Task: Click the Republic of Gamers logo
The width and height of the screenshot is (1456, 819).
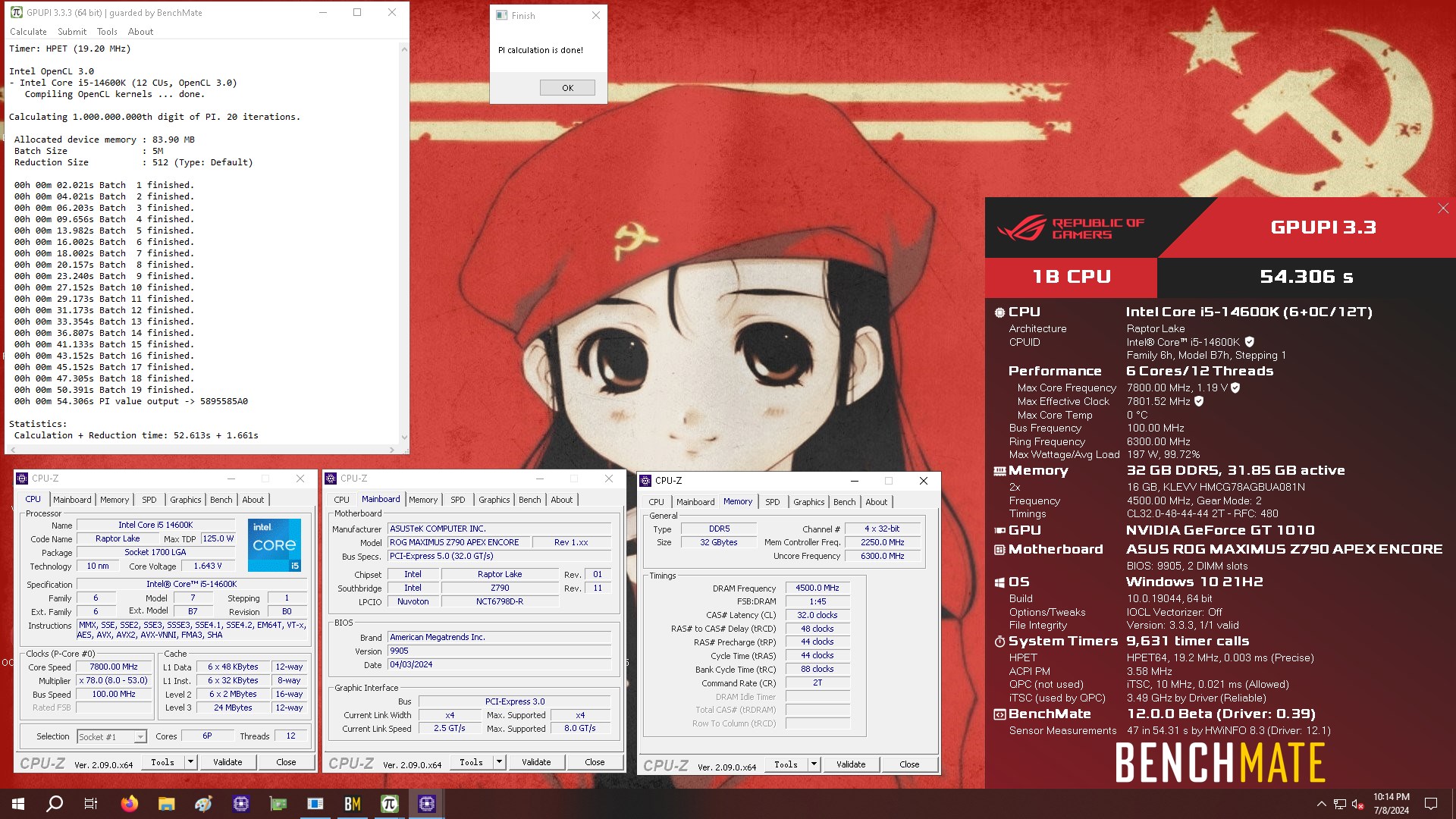Action: pyautogui.click(x=1071, y=228)
